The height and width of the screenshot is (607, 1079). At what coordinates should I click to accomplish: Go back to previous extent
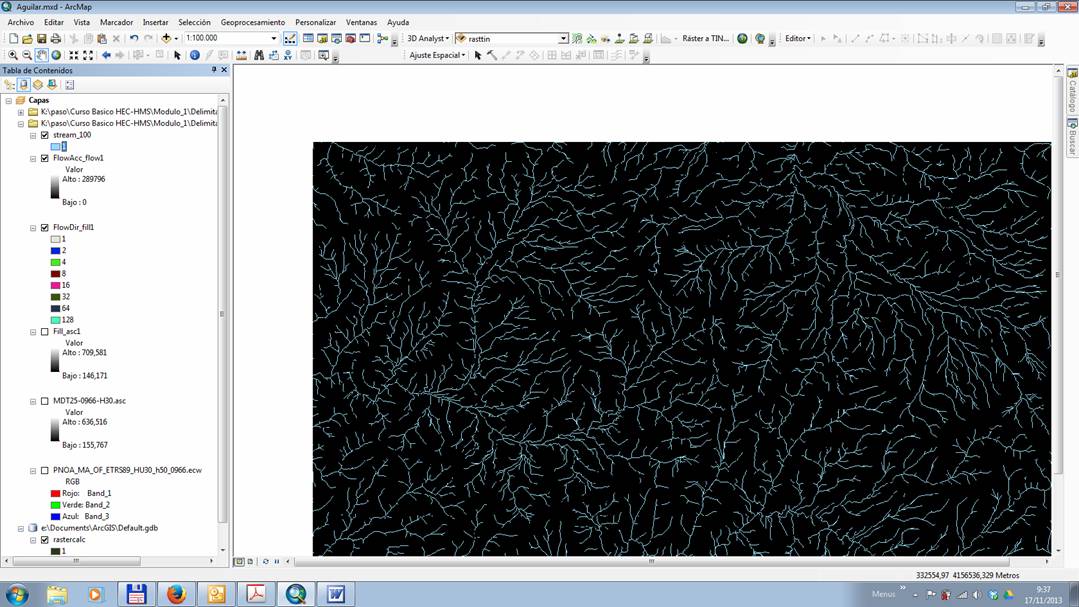pos(106,55)
